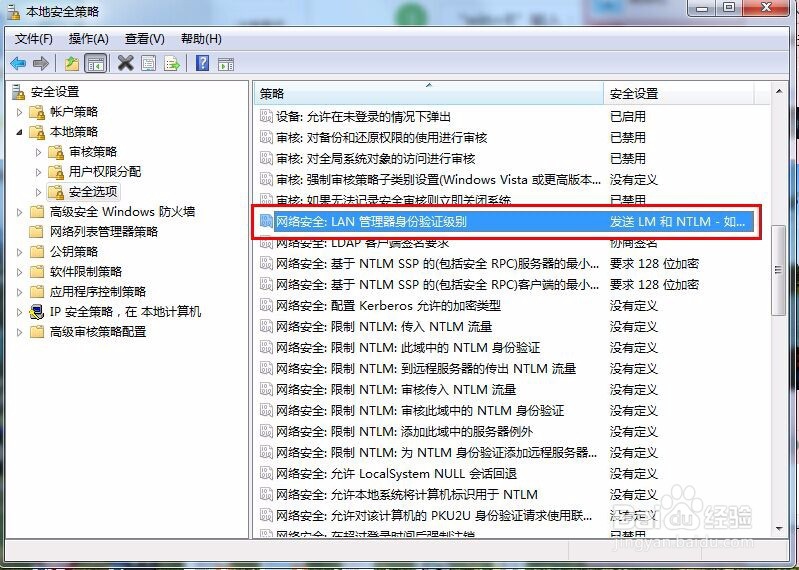Image resolution: width=799 pixels, height=570 pixels.
Task: Click the 帐户策略 folder icon
Action: [x=37, y=112]
